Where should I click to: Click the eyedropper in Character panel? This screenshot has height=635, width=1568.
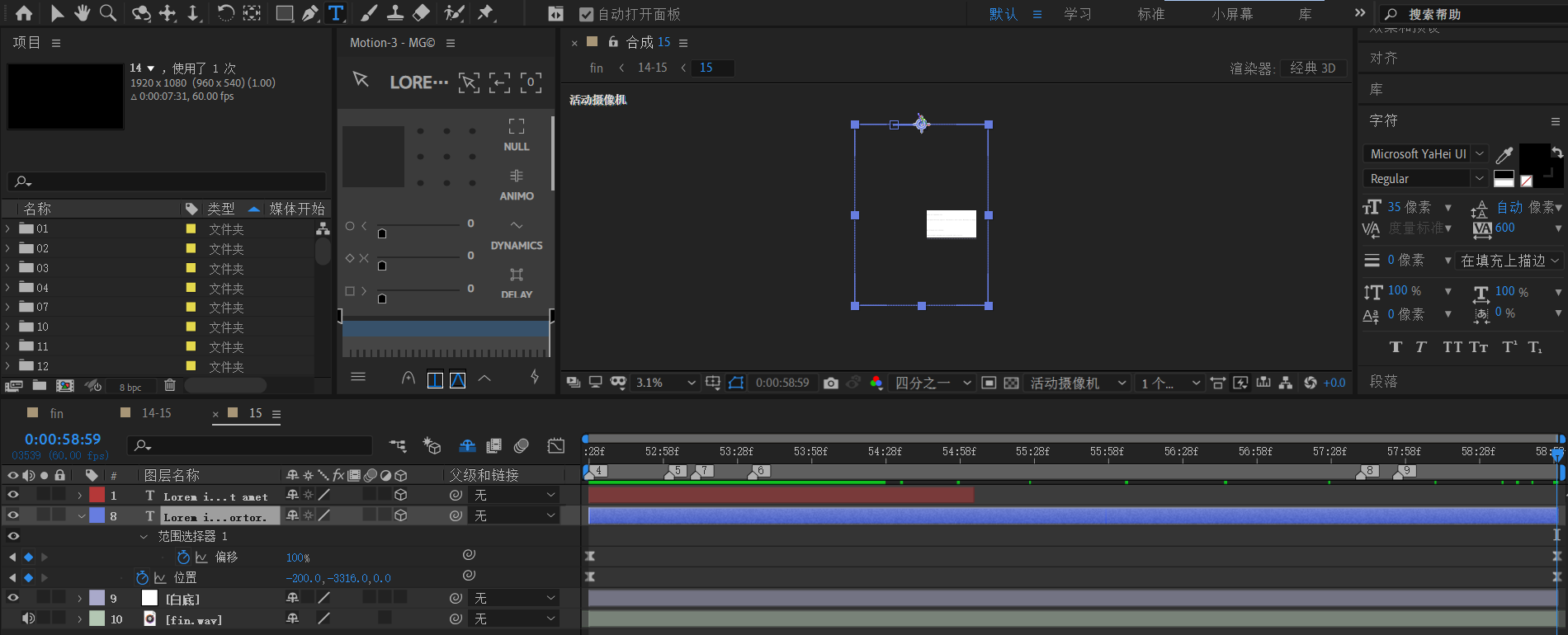pyautogui.click(x=1504, y=155)
